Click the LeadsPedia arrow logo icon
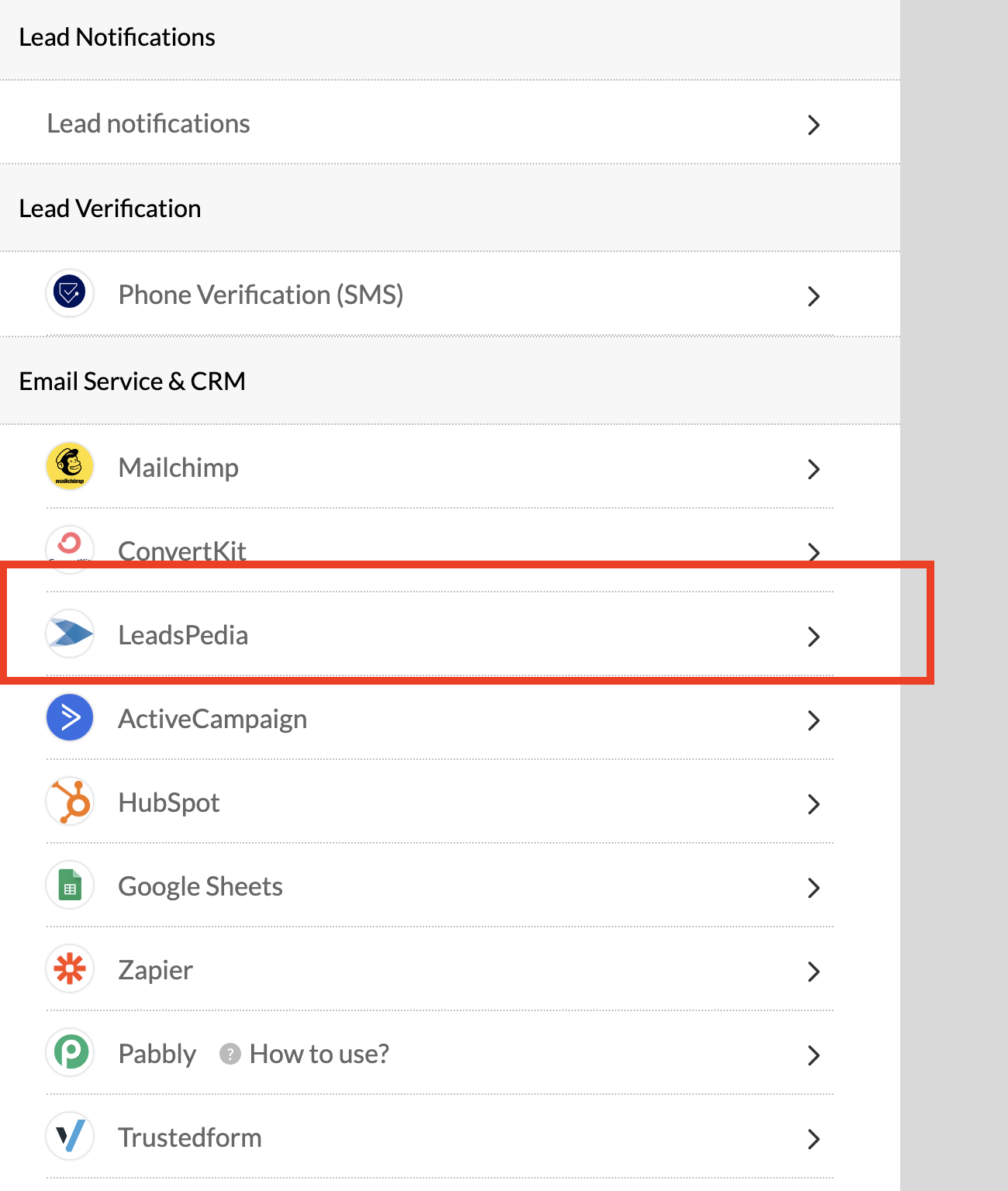Viewport: 1008px width, 1191px height. point(70,634)
